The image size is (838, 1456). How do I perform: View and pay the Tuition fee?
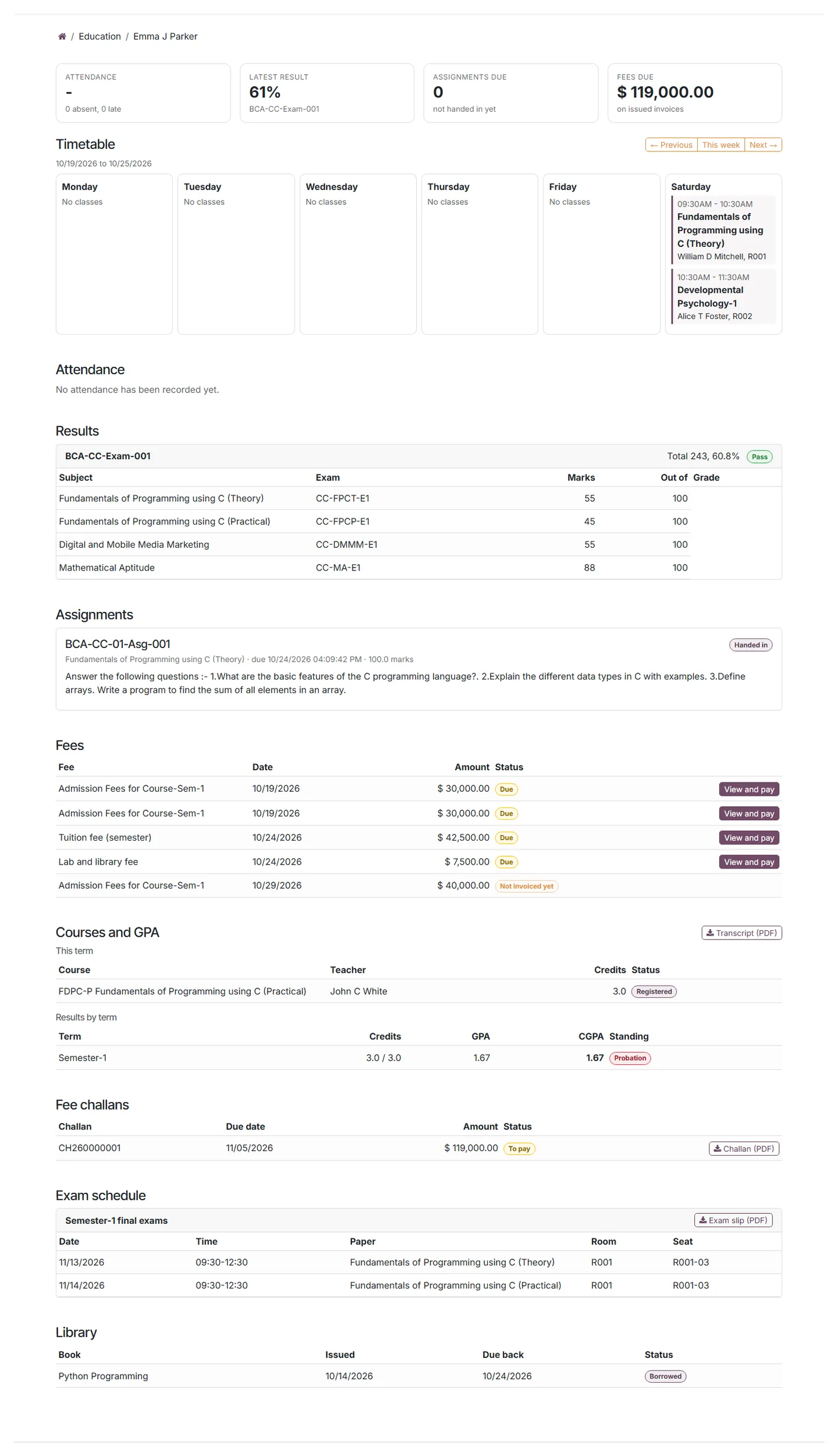pyautogui.click(x=749, y=838)
